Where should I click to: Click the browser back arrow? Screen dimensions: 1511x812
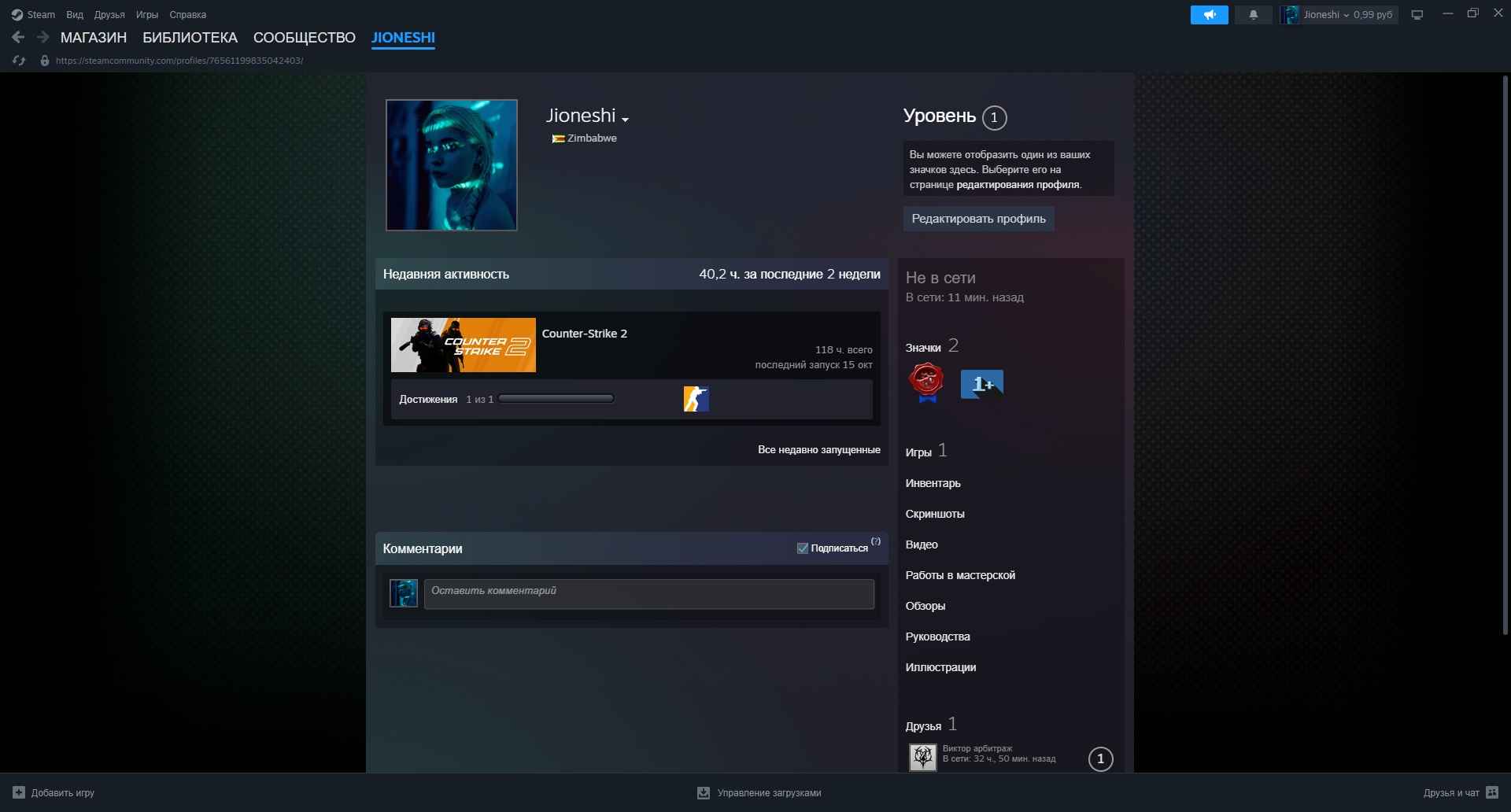tap(19, 37)
